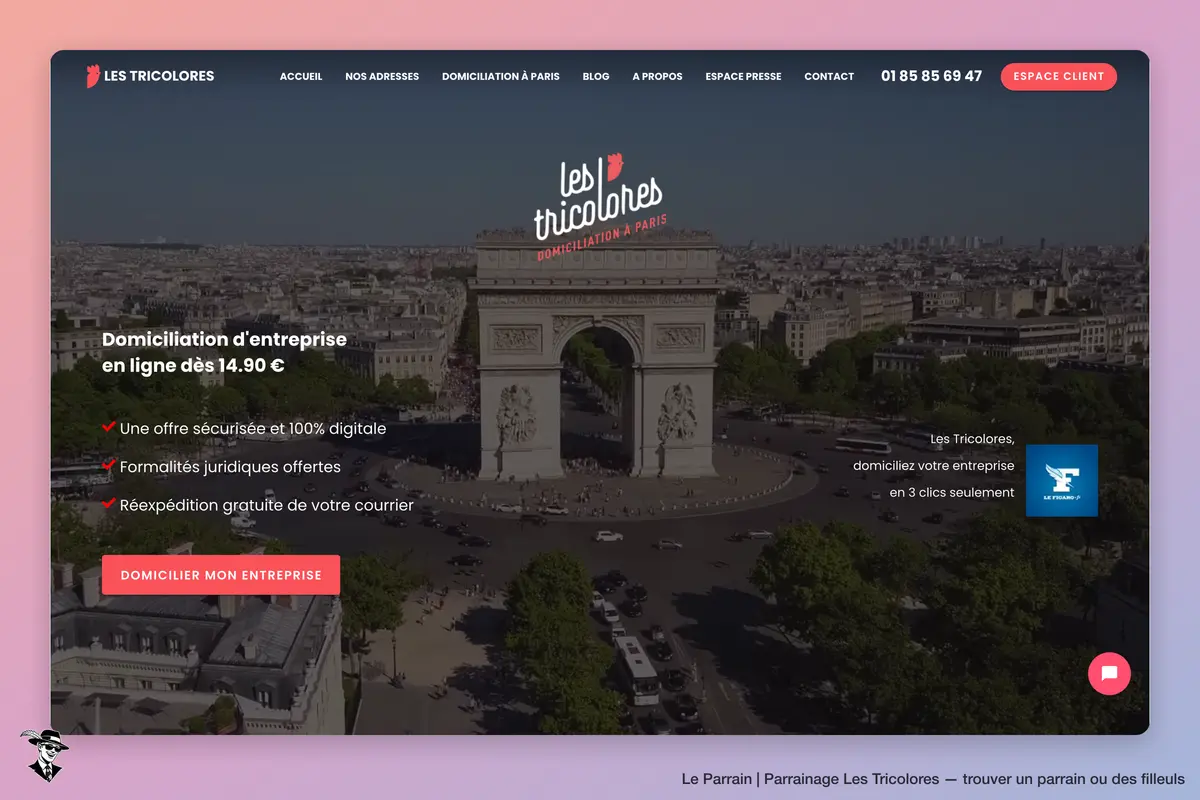Click 'Réexpédition gratuite de votre courrier' text
This screenshot has height=800, width=1200.
[266, 505]
